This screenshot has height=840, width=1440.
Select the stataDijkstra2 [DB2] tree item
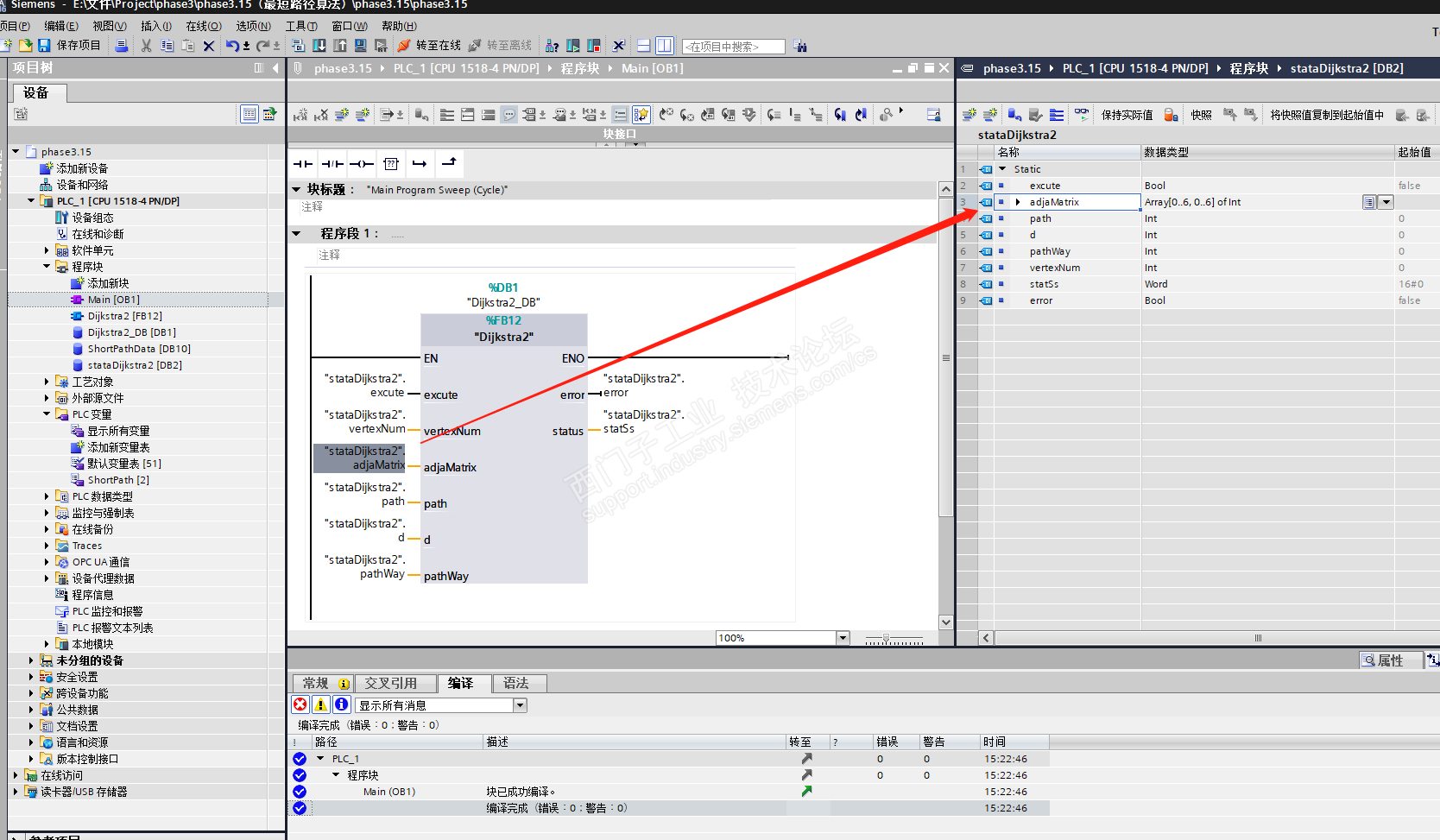(x=135, y=365)
